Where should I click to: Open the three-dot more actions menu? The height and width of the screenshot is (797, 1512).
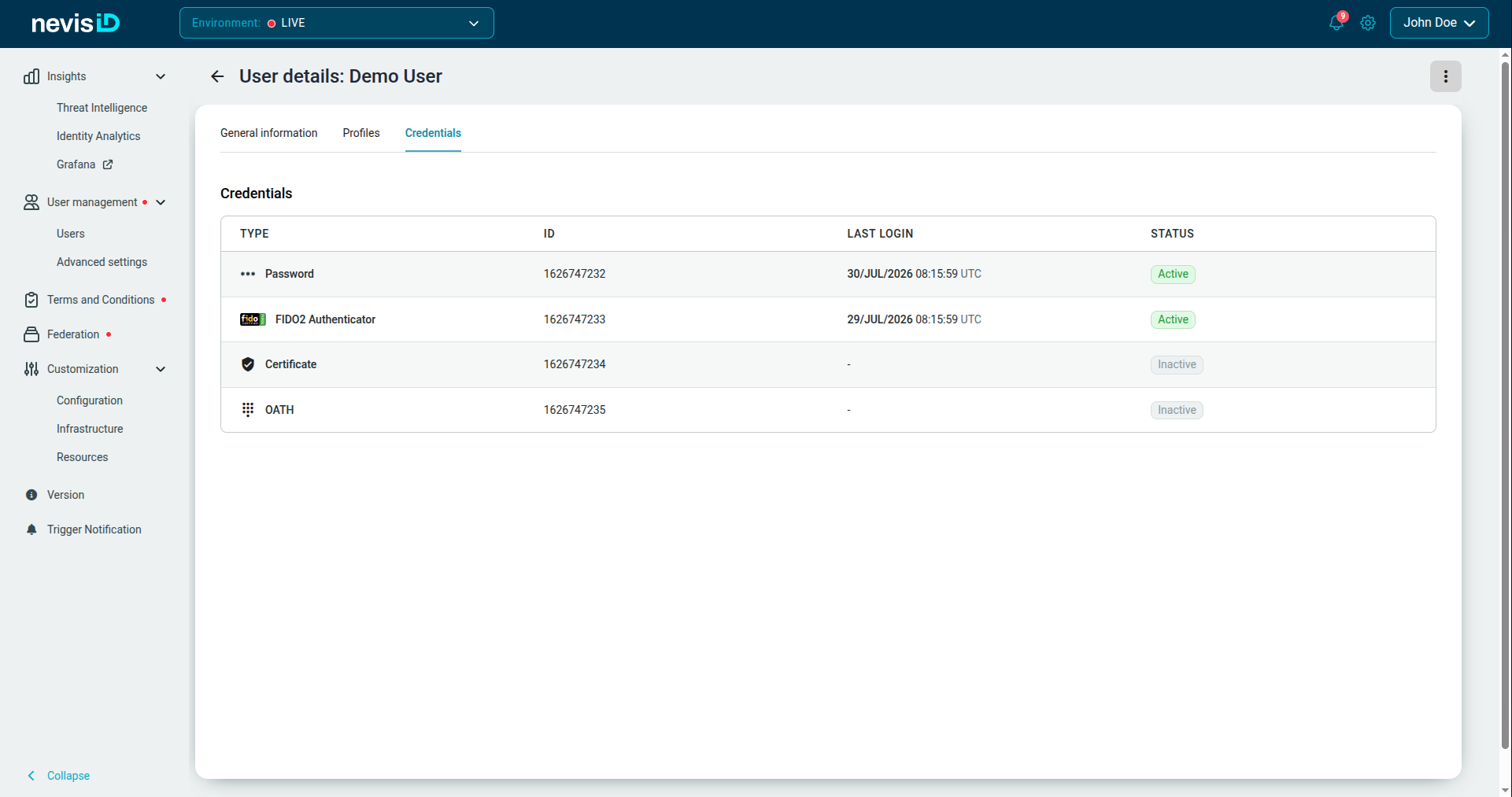[x=1445, y=76]
